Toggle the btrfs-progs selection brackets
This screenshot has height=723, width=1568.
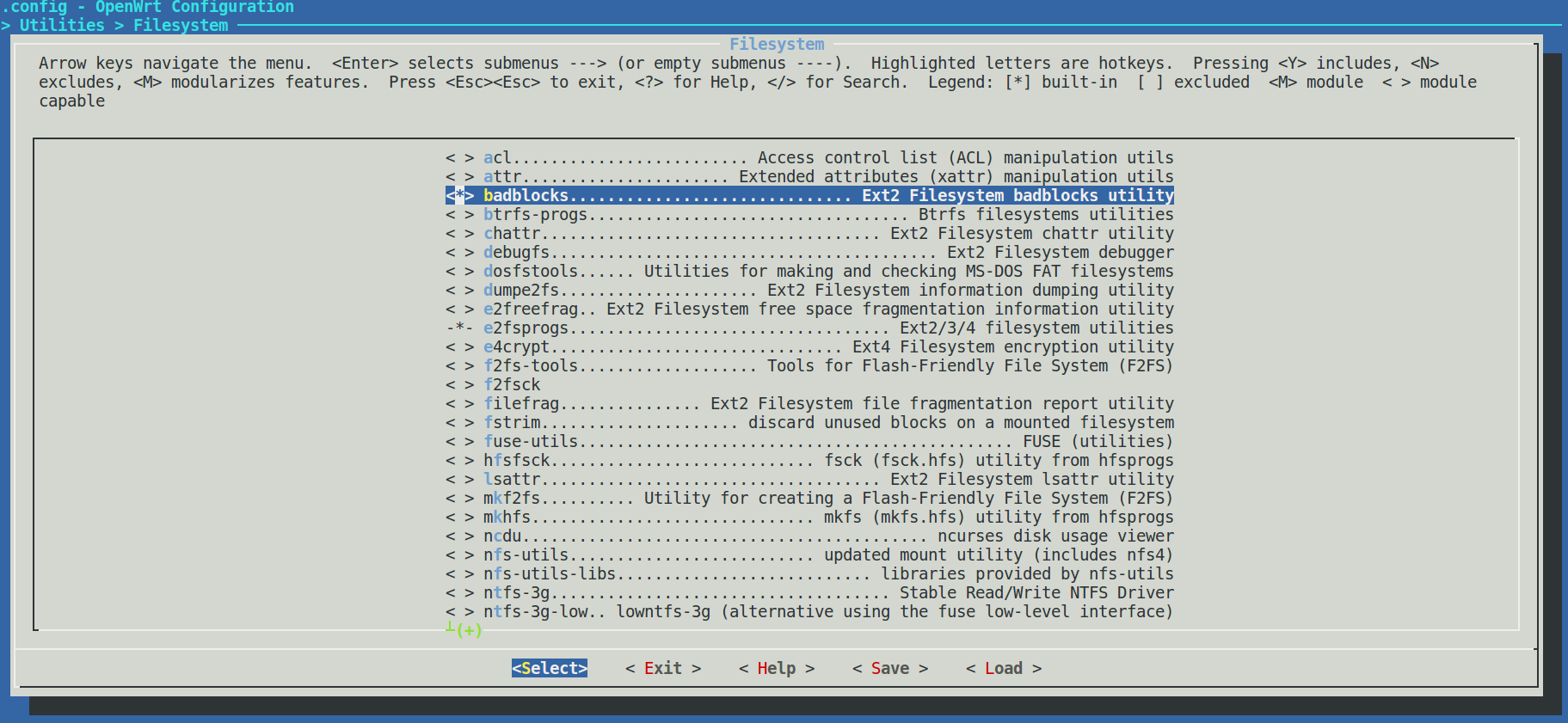click(x=459, y=214)
